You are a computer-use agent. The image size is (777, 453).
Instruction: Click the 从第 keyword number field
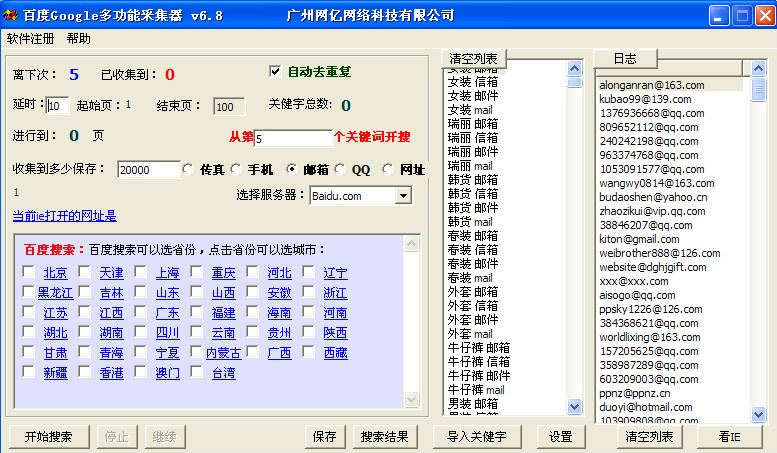pyautogui.click(x=293, y=138)
